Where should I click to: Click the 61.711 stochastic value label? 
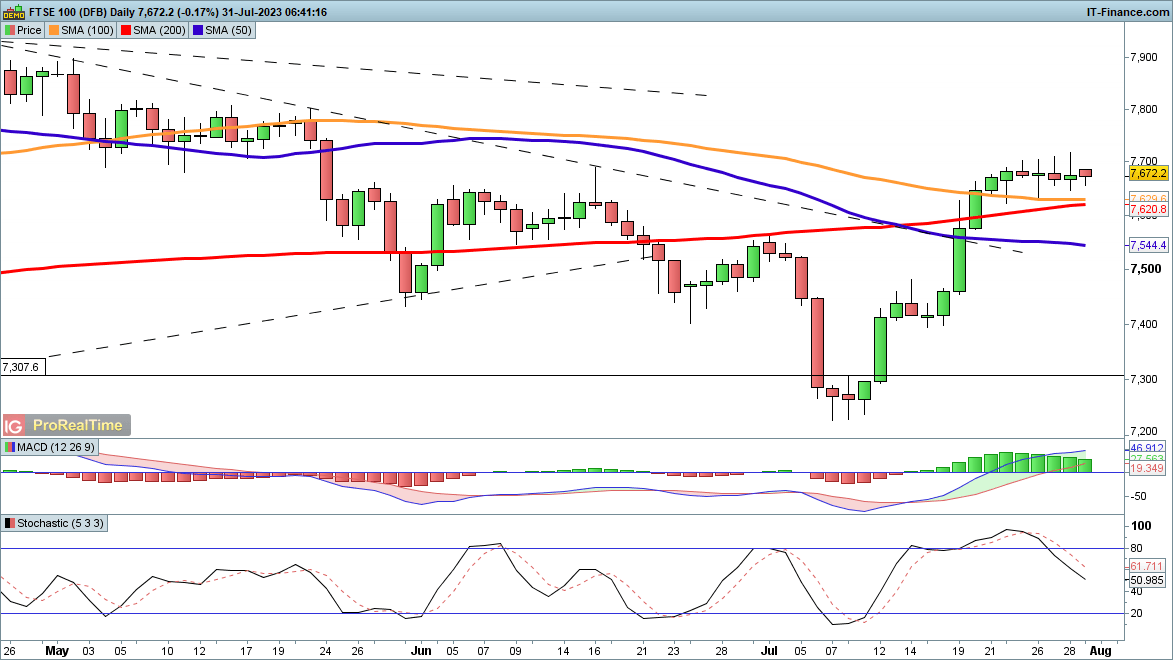pyautogui.click(x=1146, y=566)
